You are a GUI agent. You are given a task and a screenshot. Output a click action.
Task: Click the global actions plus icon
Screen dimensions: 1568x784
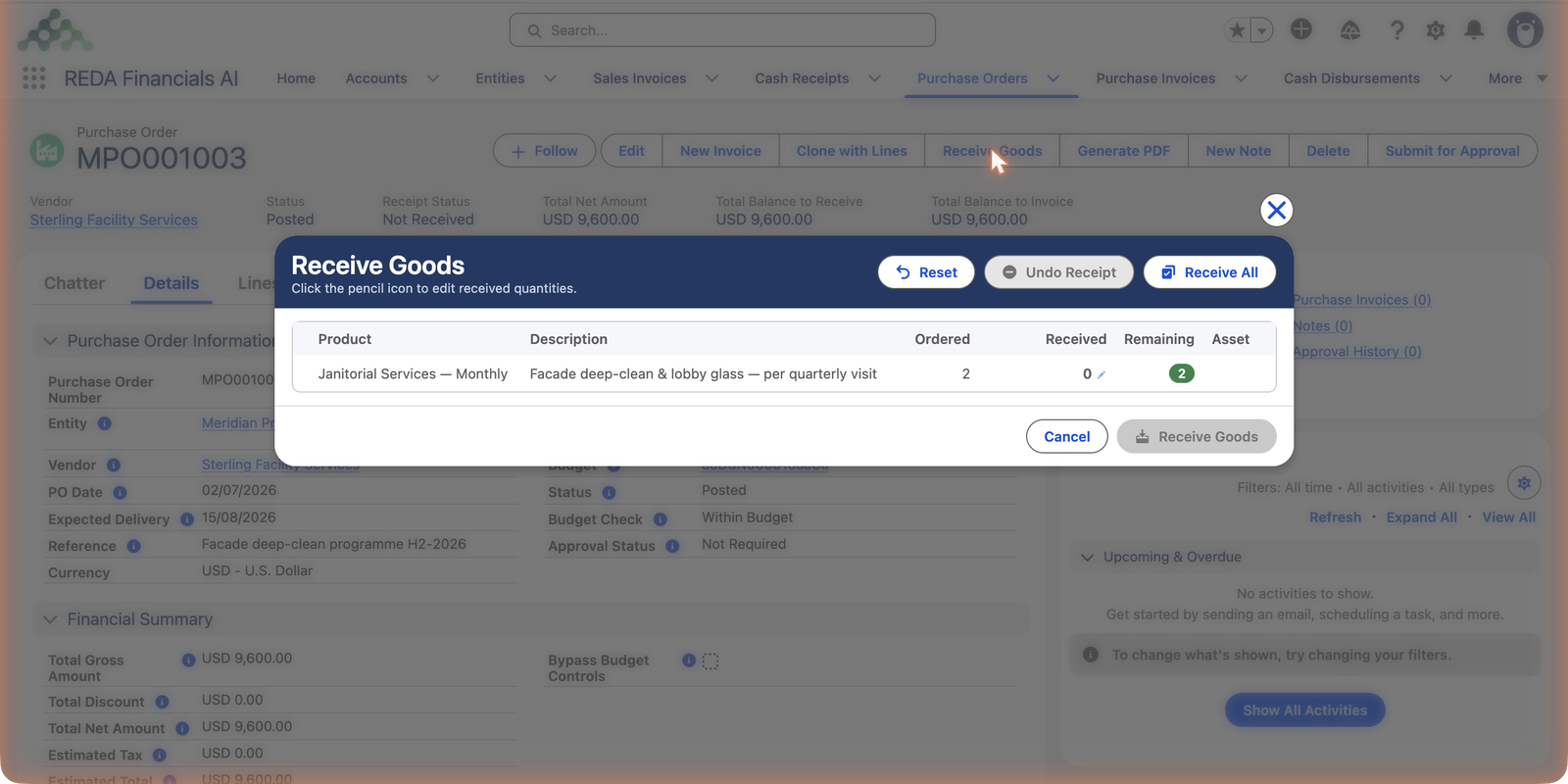(x=1301, y=29)
